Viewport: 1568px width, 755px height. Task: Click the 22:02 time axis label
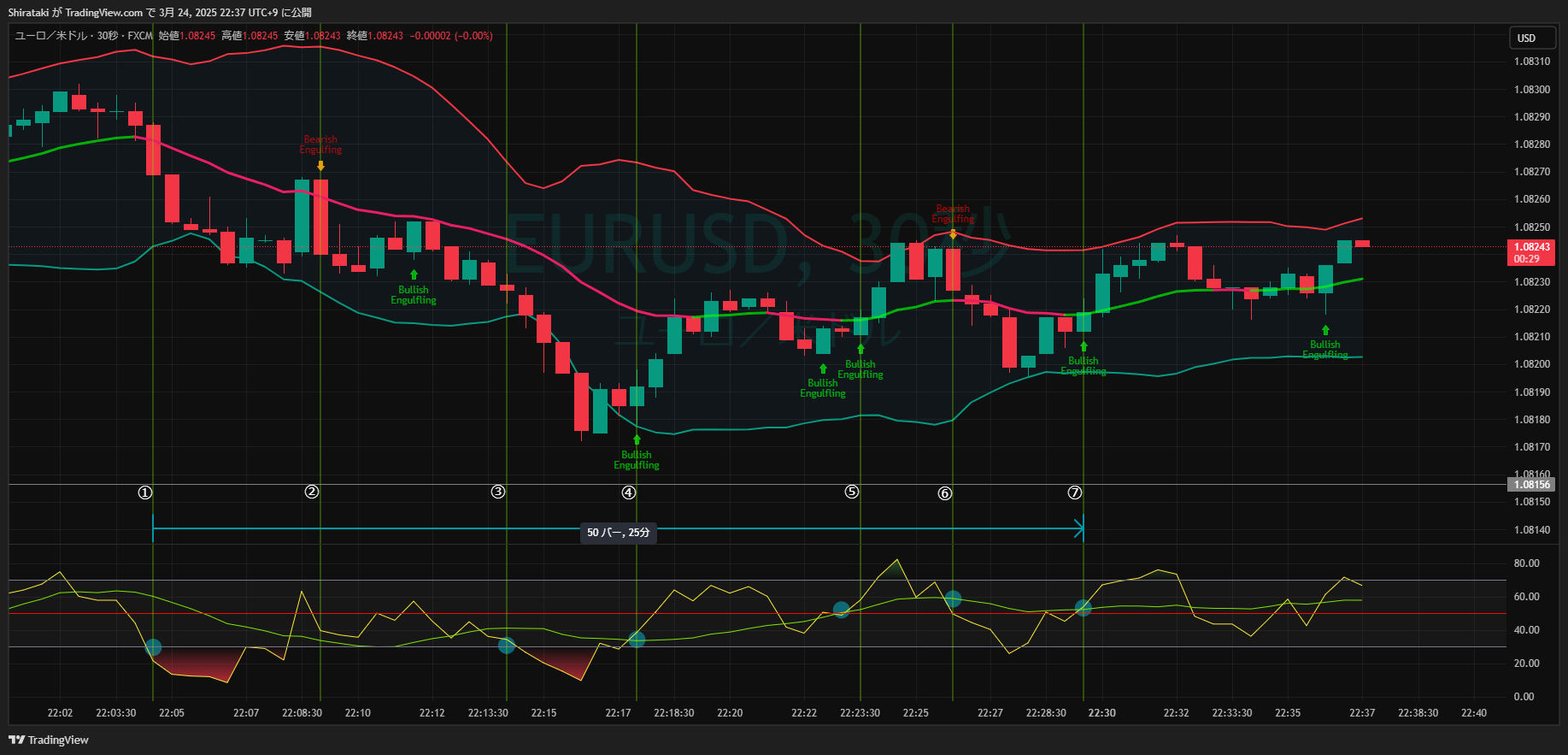[60, 713]
